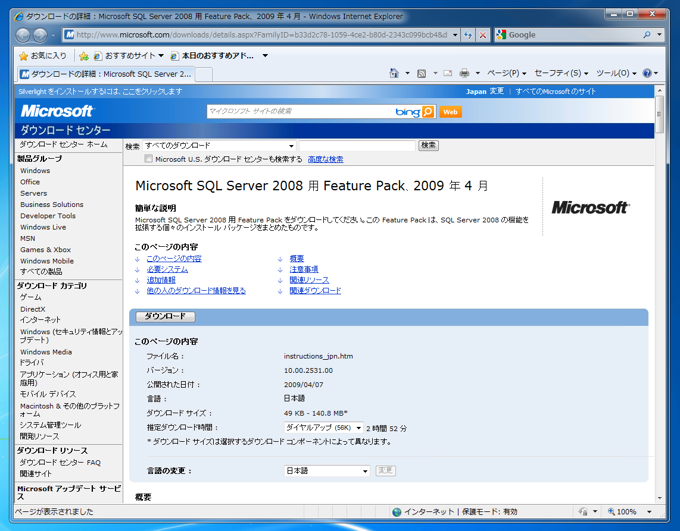This screenshot has height=531, width=680.
Task: Open the セーフティ(S) menu
Action: click(x=561, y=73)
